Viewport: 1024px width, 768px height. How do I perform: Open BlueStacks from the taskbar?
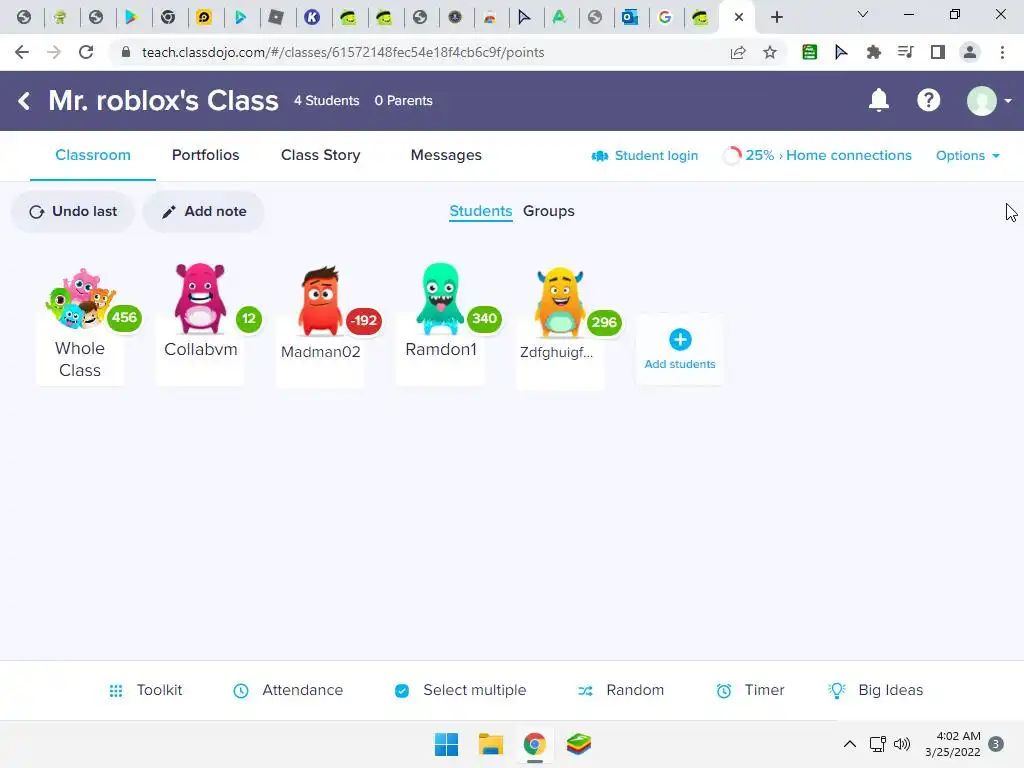(x=578, y=744)
